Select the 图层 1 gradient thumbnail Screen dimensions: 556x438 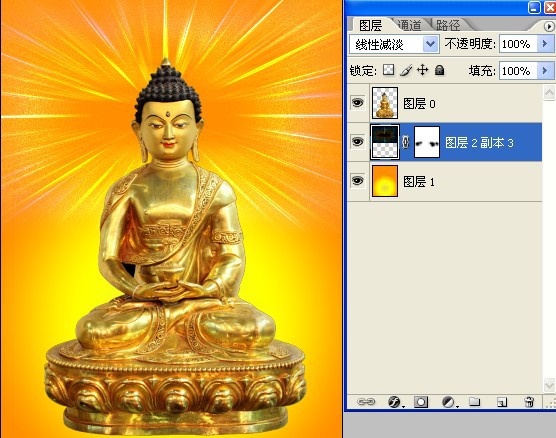pos(385,181)
